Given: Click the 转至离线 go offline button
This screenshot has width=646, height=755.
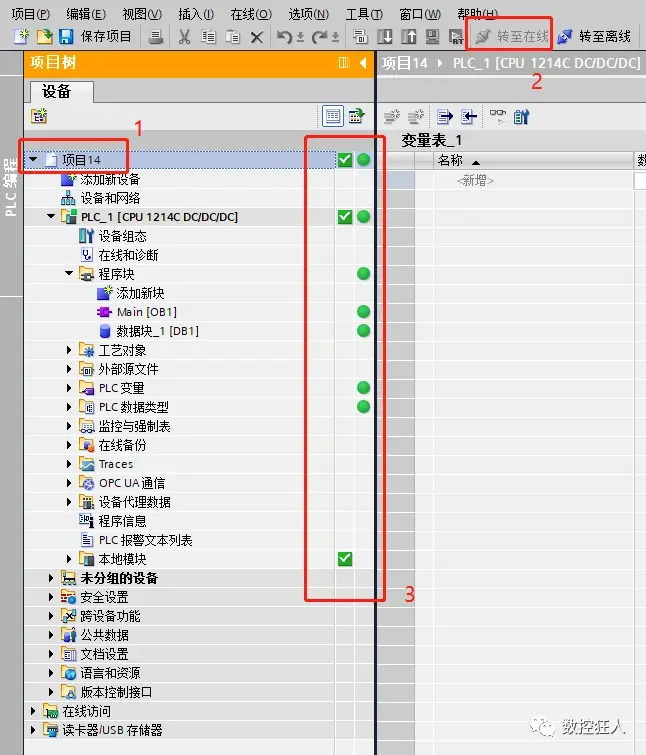Looking at the screenshot, I should pos(594,36).
